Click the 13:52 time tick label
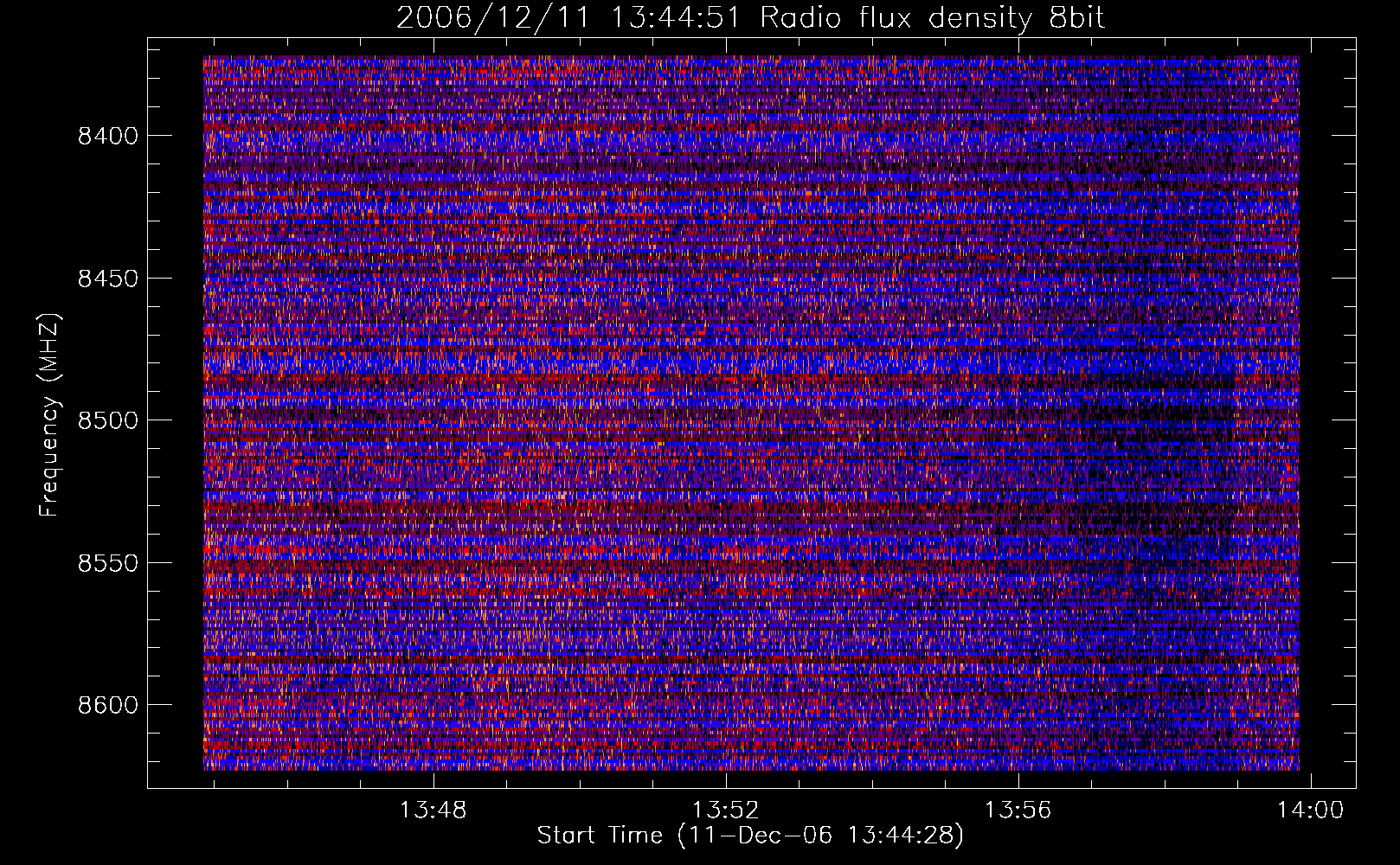 pyautogui.click(x=726, y=811)
